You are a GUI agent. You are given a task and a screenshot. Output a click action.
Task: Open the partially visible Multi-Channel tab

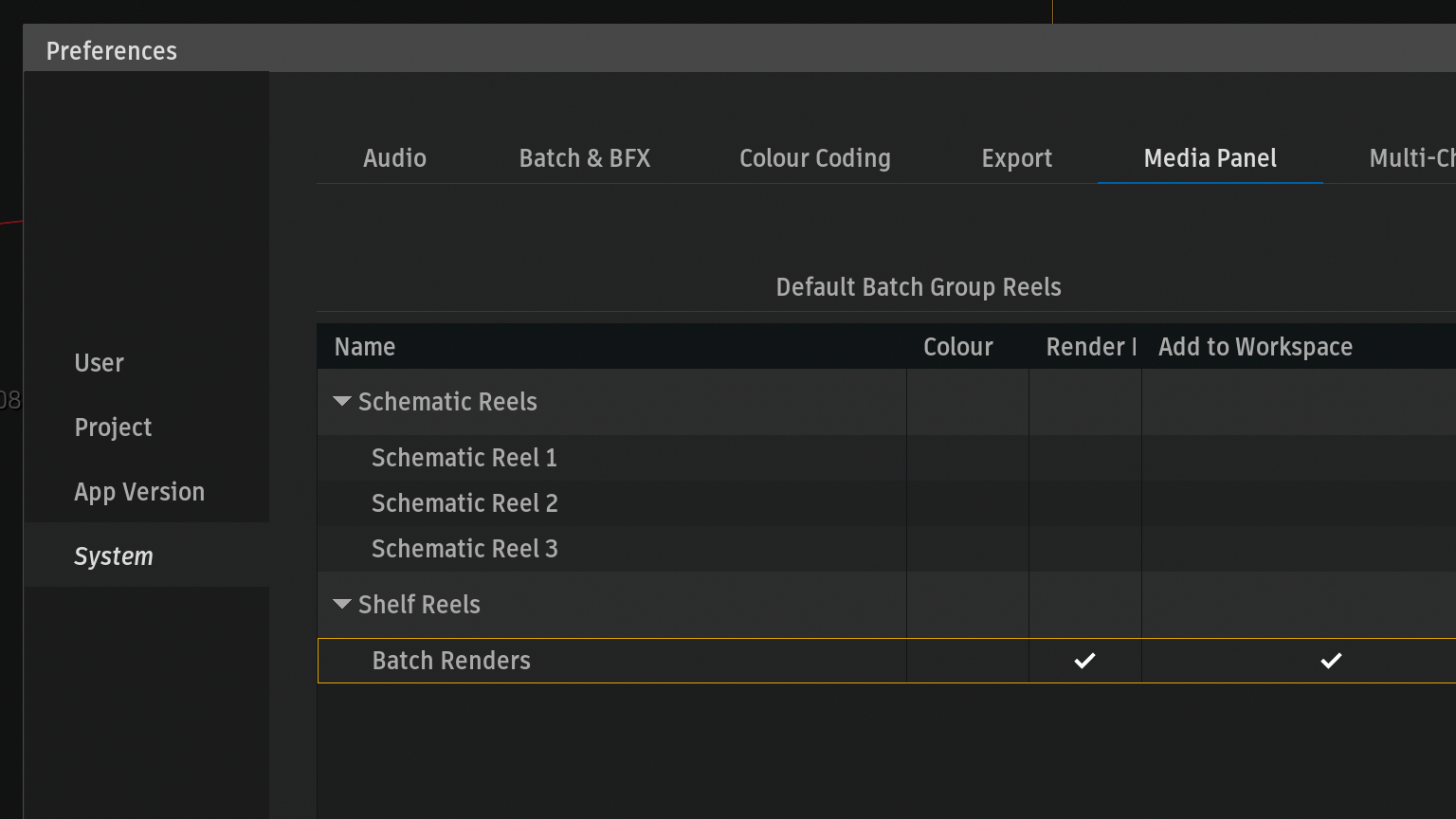tap(1411, 158)
